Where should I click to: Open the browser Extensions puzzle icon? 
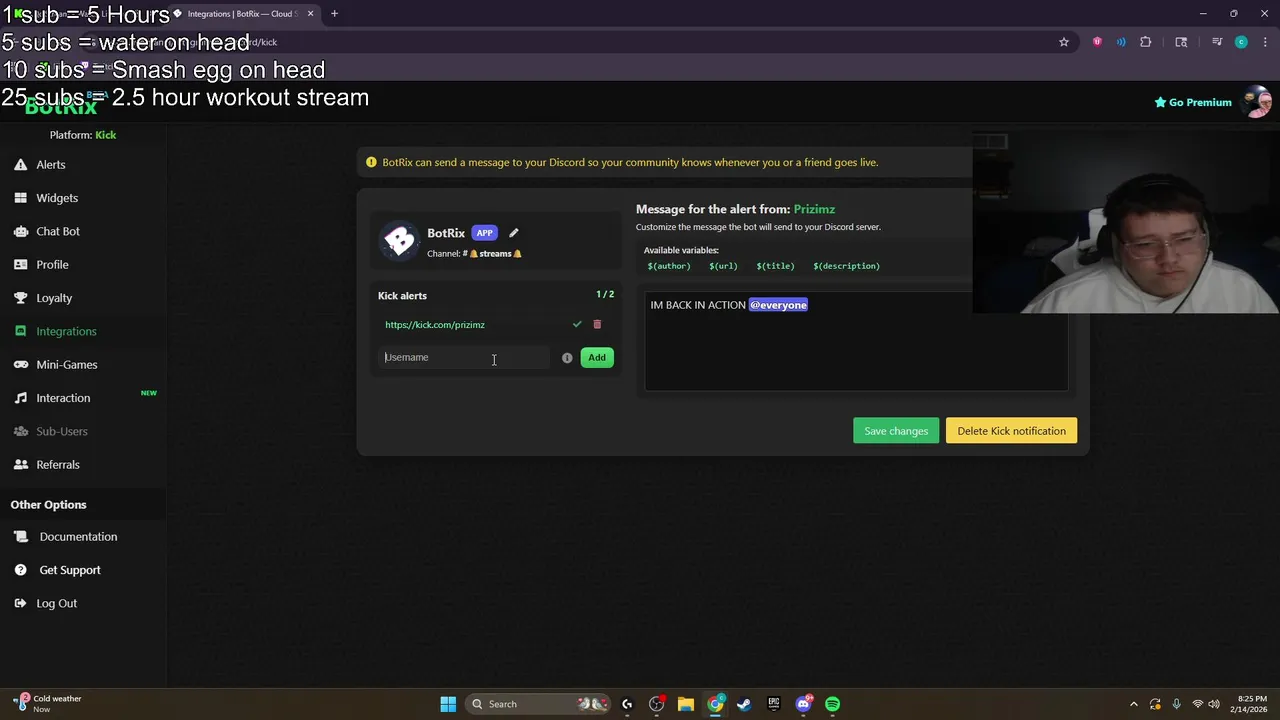(1146, 42)
